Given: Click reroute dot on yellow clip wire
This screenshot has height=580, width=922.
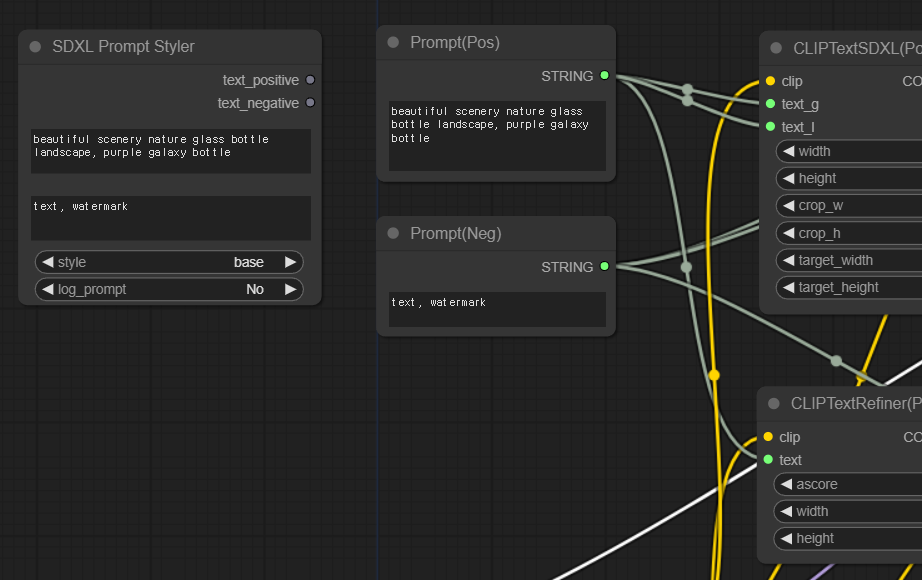Looking at the screenshot, I should tap(714, 375).
